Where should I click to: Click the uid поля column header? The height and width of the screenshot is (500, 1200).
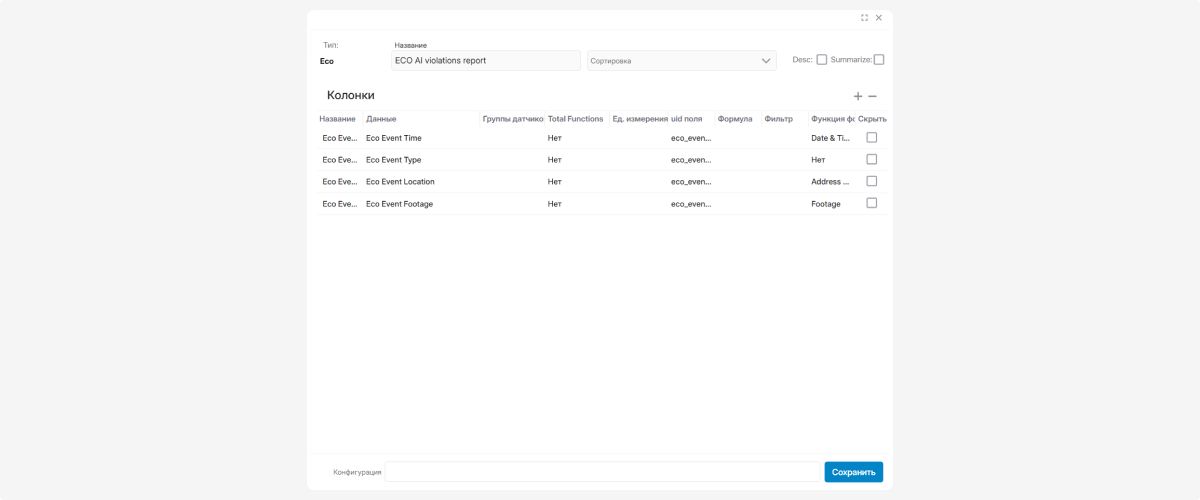click(687, 119)
